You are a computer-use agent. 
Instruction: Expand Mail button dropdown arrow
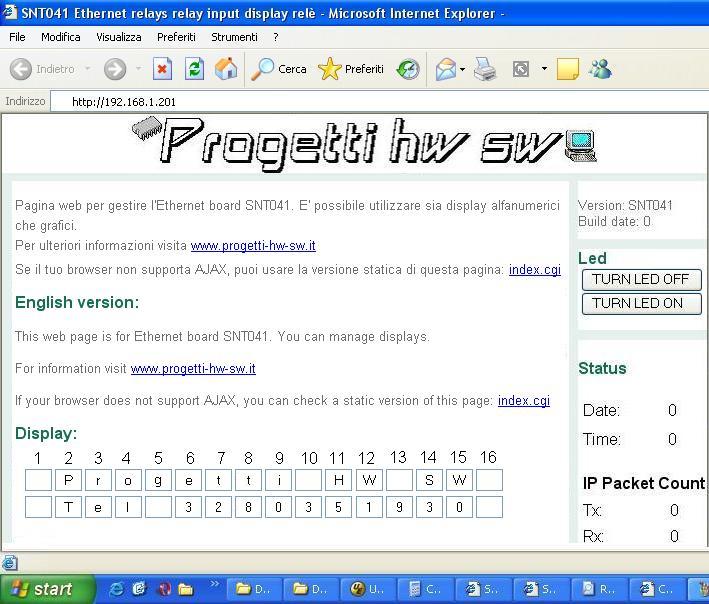[x=462, y=69]
